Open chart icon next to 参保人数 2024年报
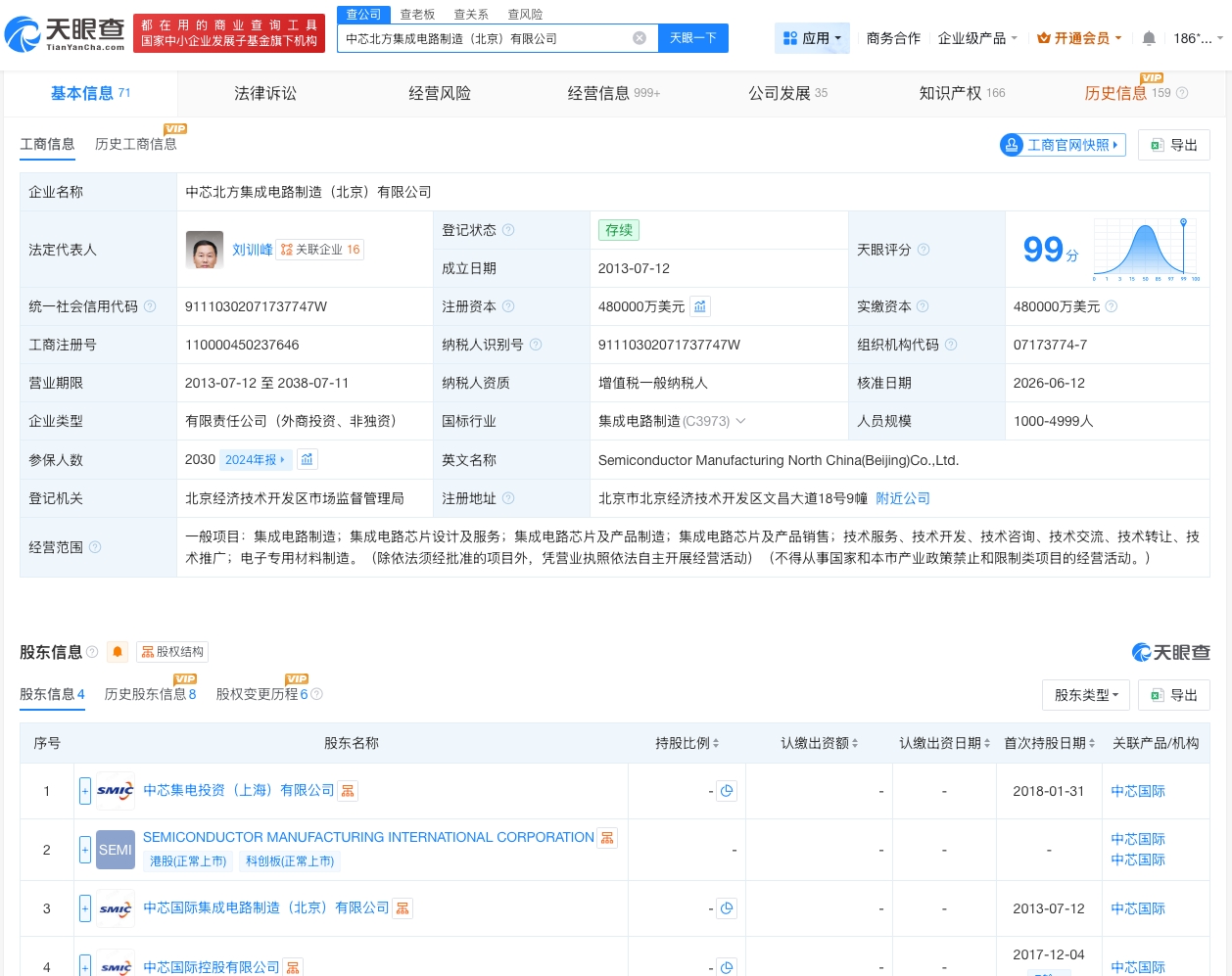The image size is (1232, 976). pyautogui.click(x=307, y=459)
